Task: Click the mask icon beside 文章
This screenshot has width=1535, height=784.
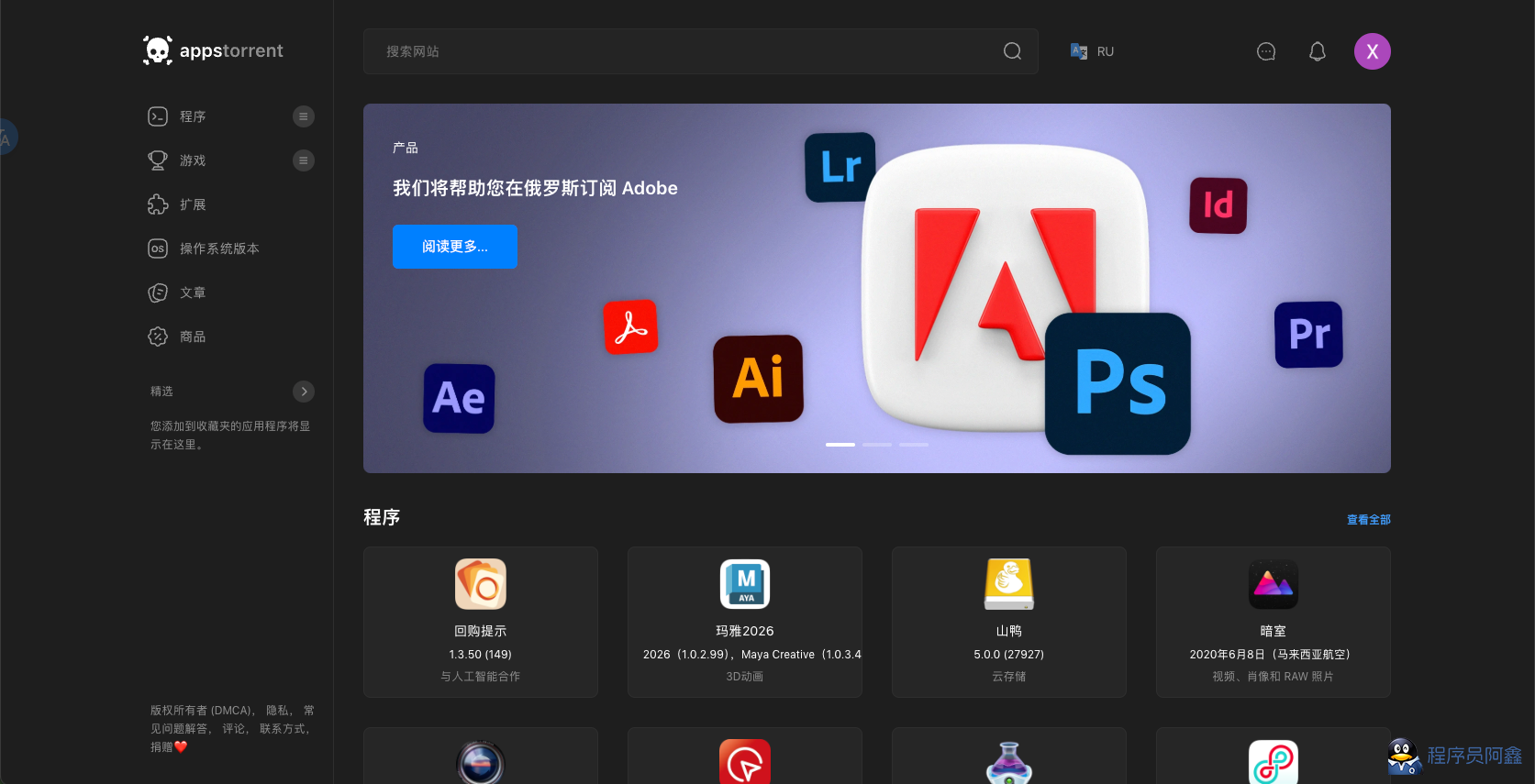Action: [158, 293]
